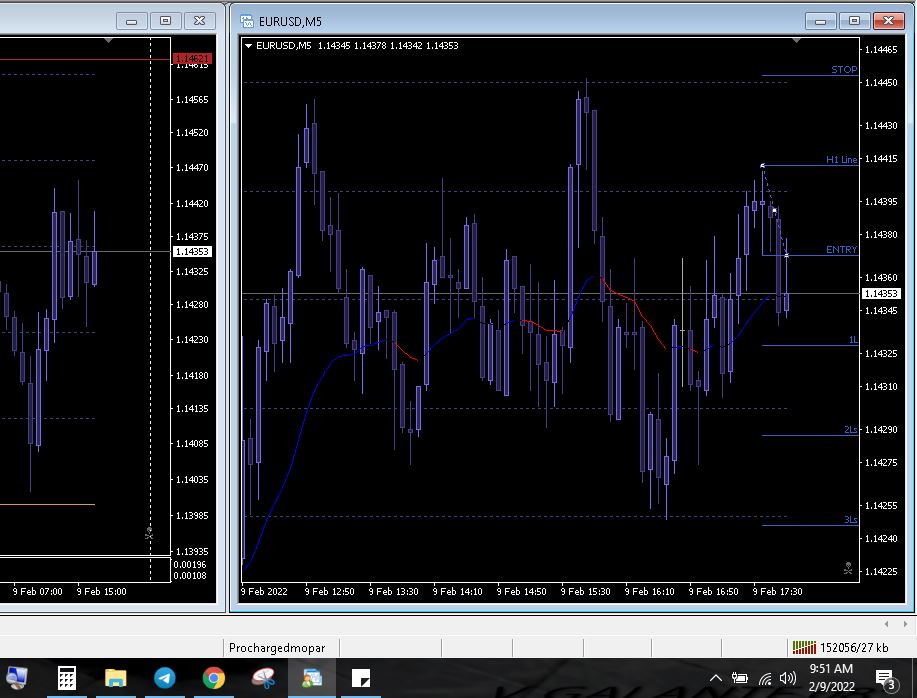Launch Google Chrome from the taskbar

click(x=214, y=679)
